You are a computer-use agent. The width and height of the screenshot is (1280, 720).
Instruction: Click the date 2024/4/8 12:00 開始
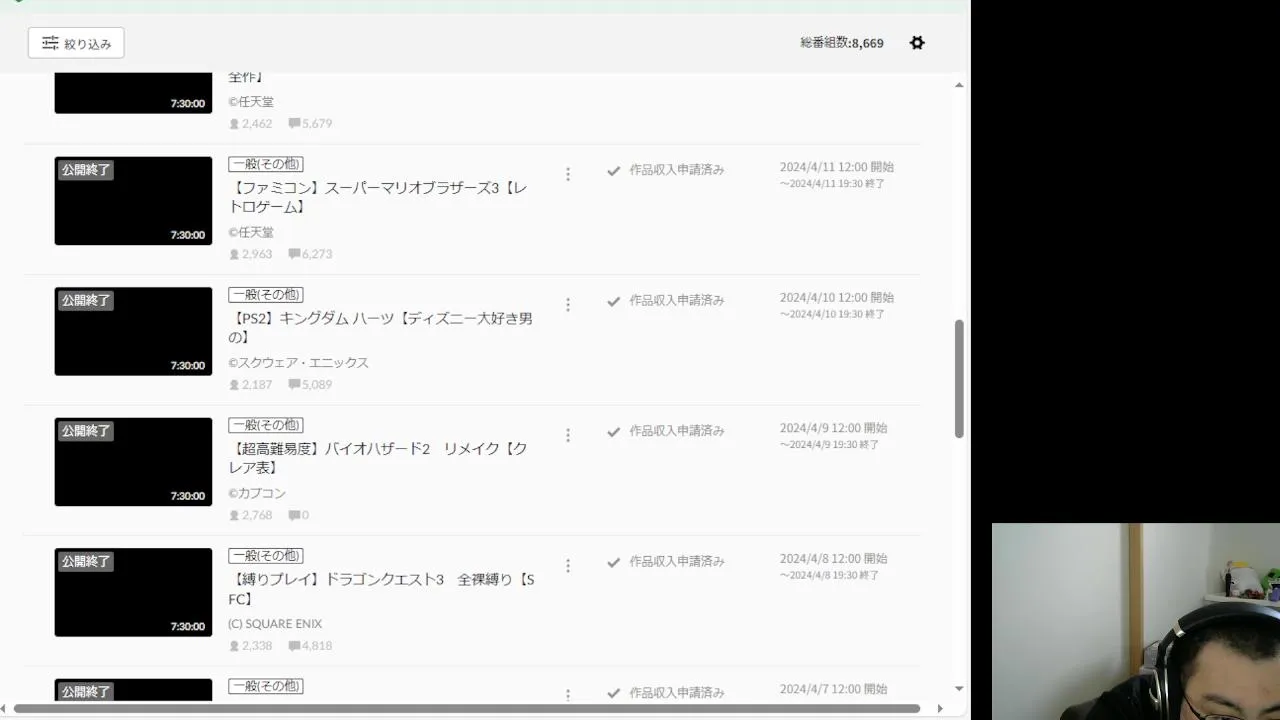833,558
